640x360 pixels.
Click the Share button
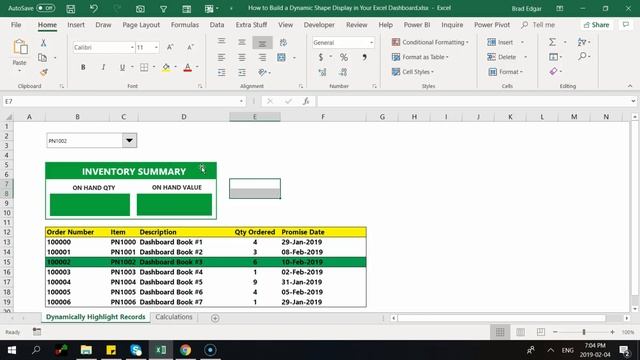(x=596, y=25)
